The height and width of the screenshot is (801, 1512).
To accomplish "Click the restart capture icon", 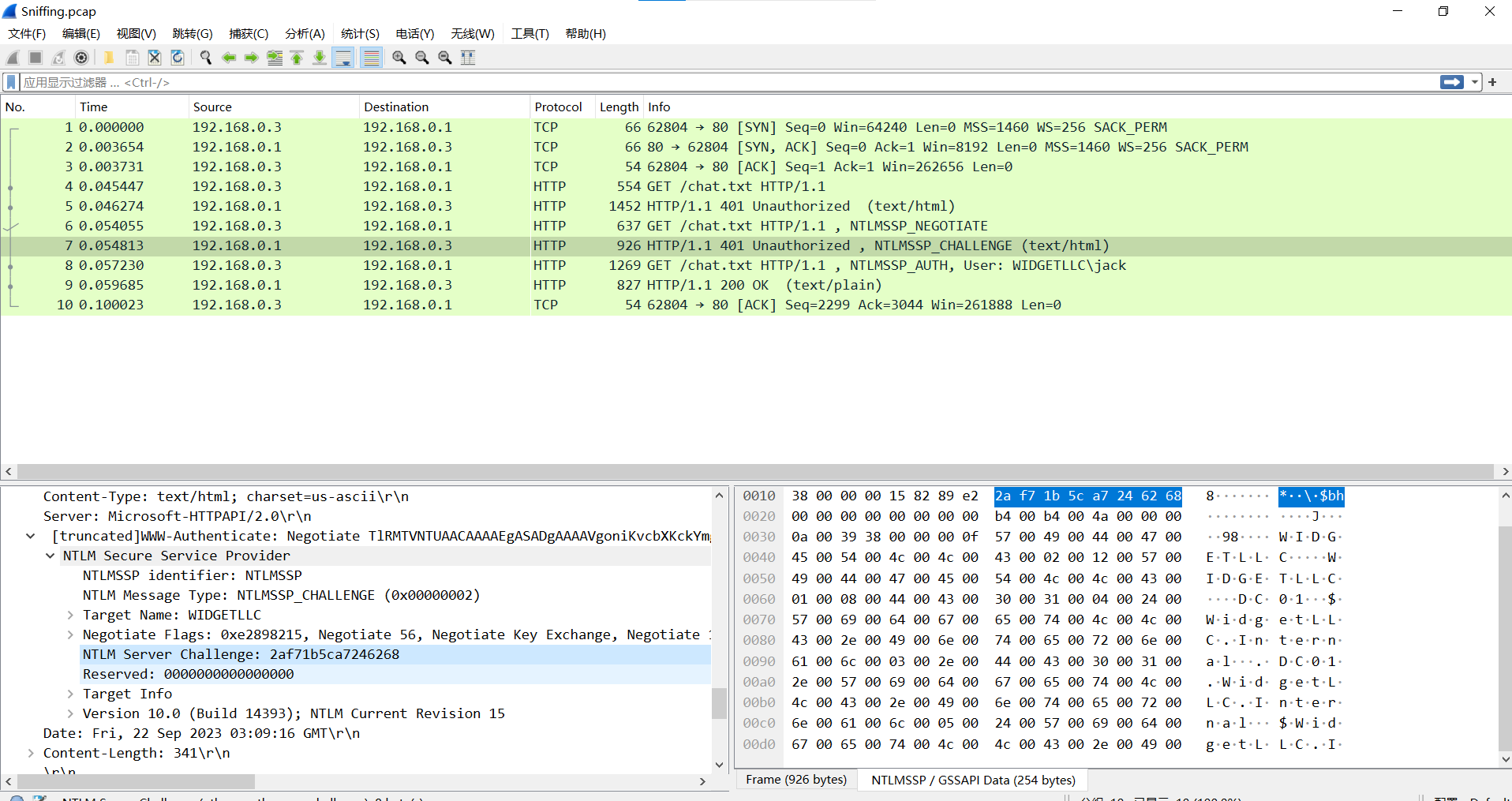I will point(58,58).
